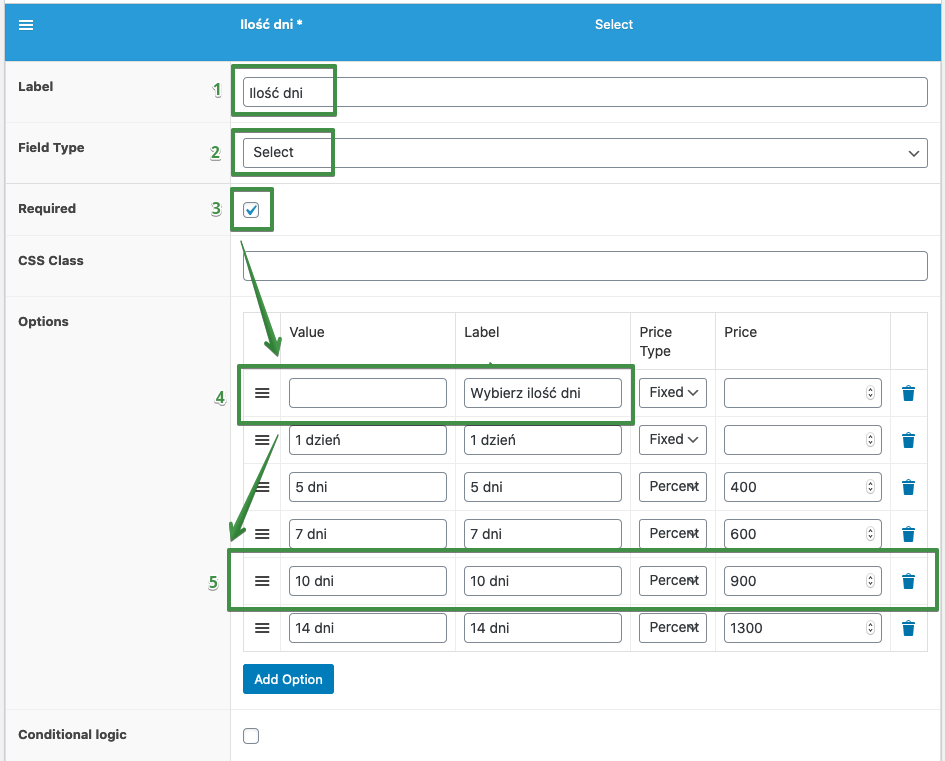Image resolution: width=945 pixels, height=761 pixels.
Task: Open the Field Type Select dropdown
Action: click(585, 153)
